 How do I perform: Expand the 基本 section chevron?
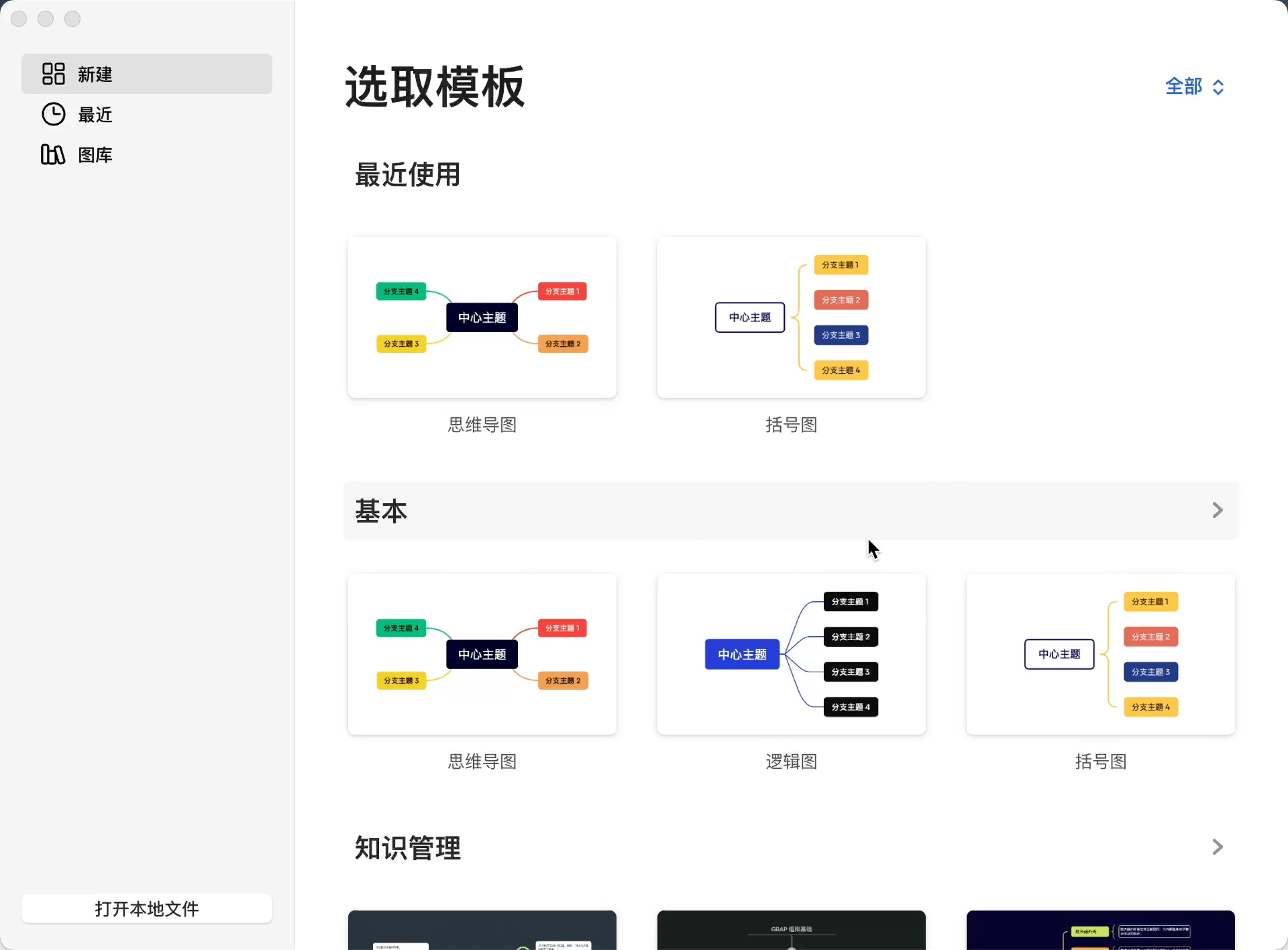point(1218,511)
